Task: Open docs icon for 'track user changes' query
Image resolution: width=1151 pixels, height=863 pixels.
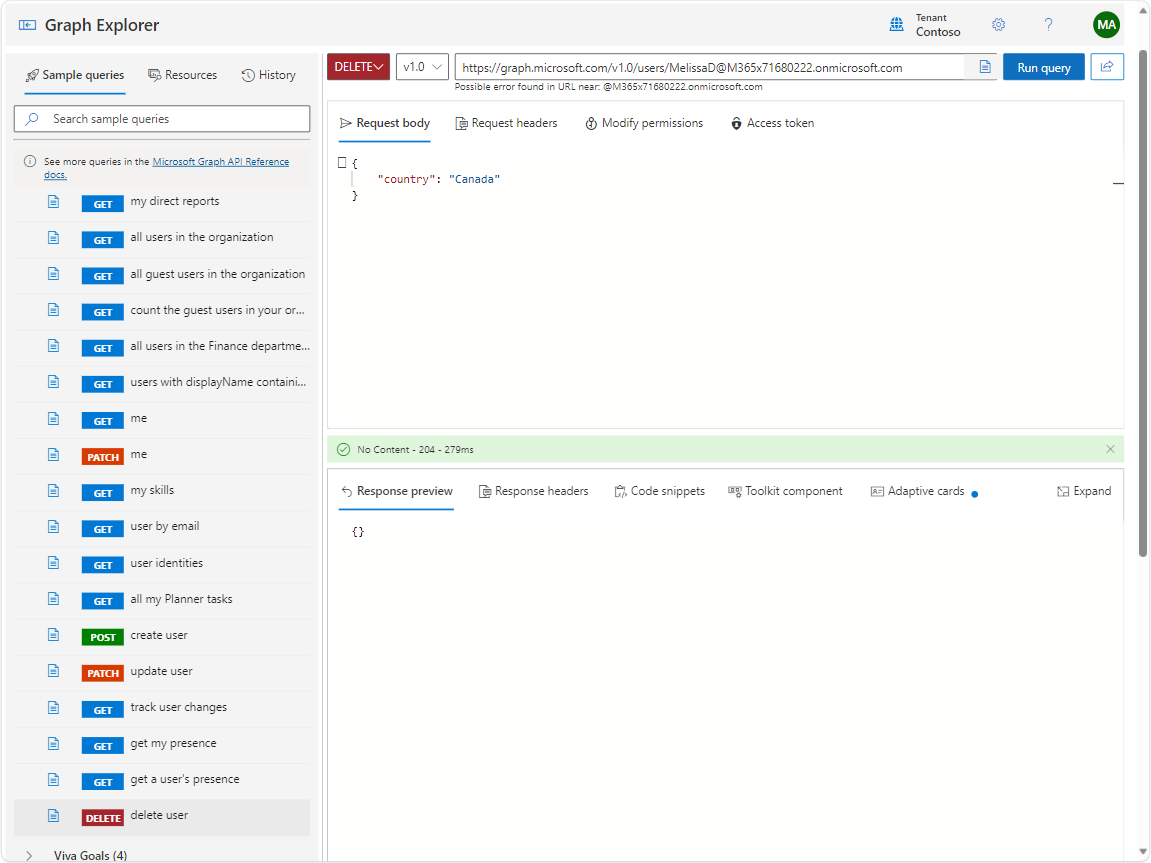Action: (54, 707)
